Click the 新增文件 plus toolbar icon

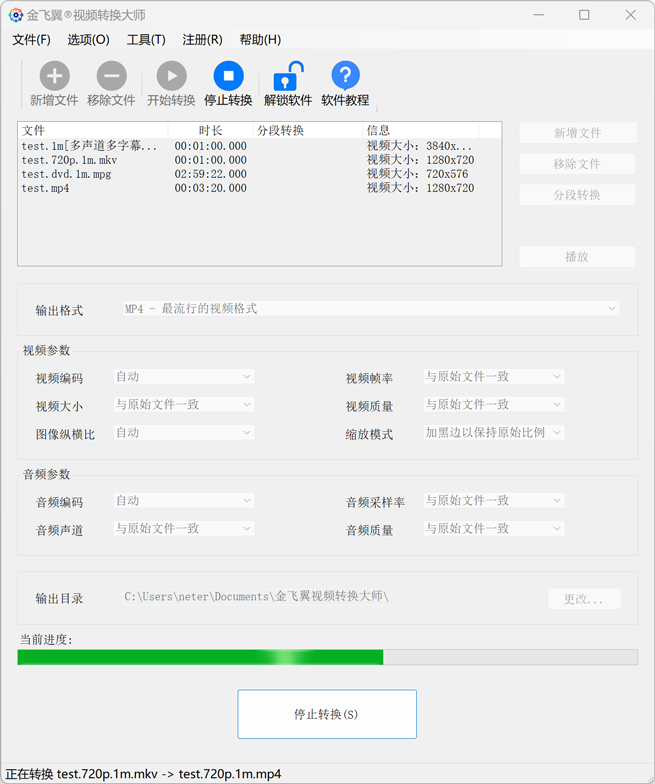pos(54,76)
